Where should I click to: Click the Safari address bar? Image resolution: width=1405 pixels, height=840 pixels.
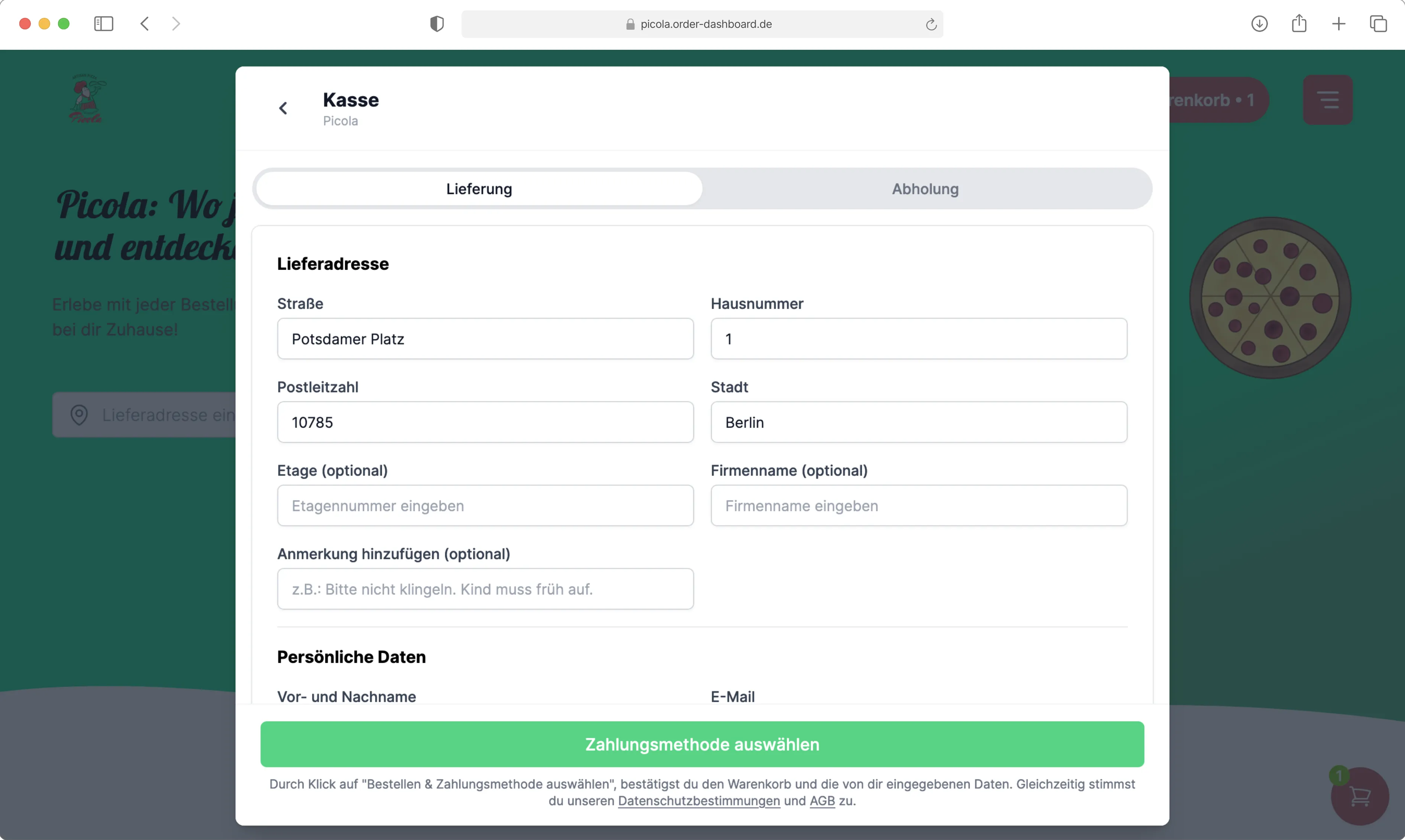tap(702, 25)
